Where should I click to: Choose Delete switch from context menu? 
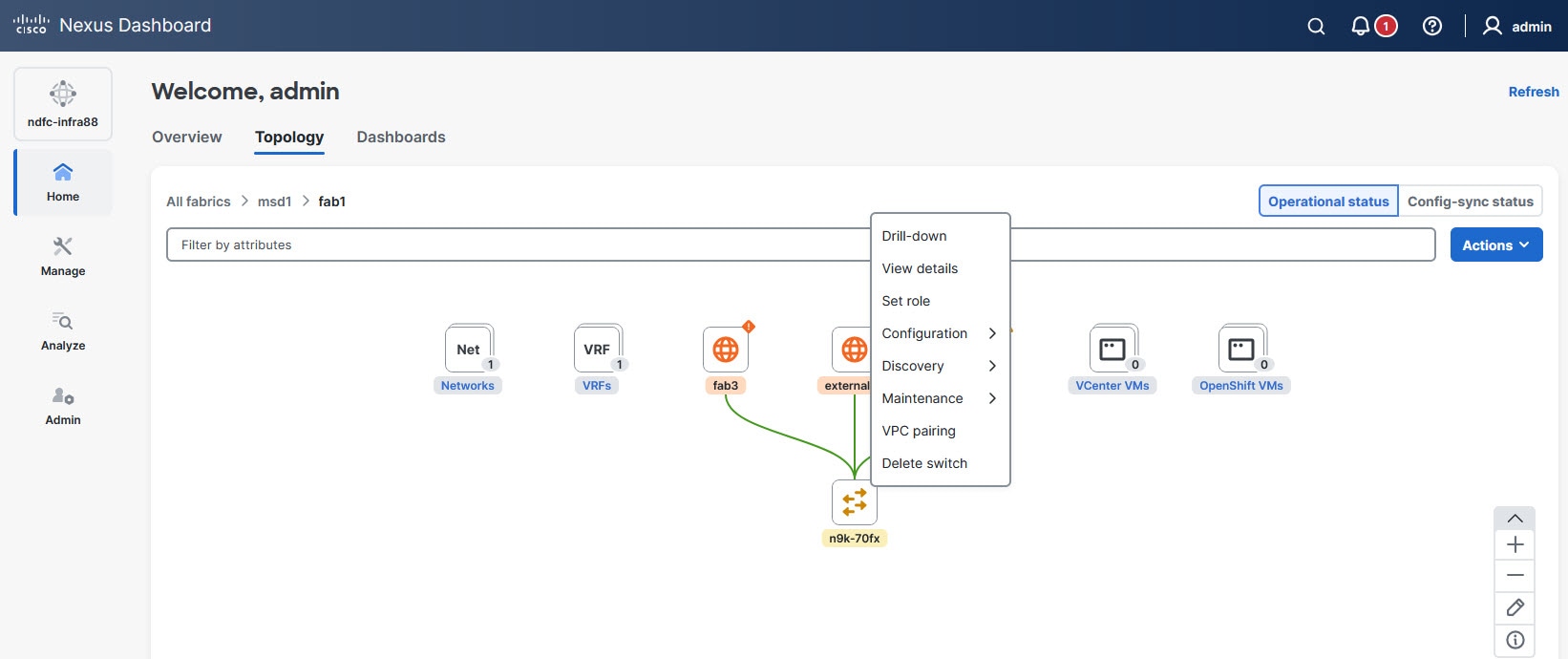click(x=940, y=463)
